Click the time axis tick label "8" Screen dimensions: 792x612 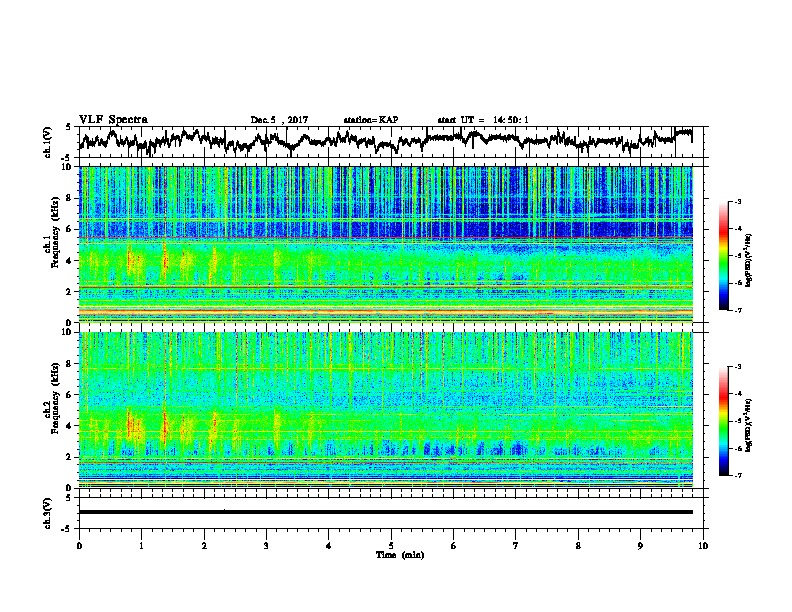(x=578, y=546)
